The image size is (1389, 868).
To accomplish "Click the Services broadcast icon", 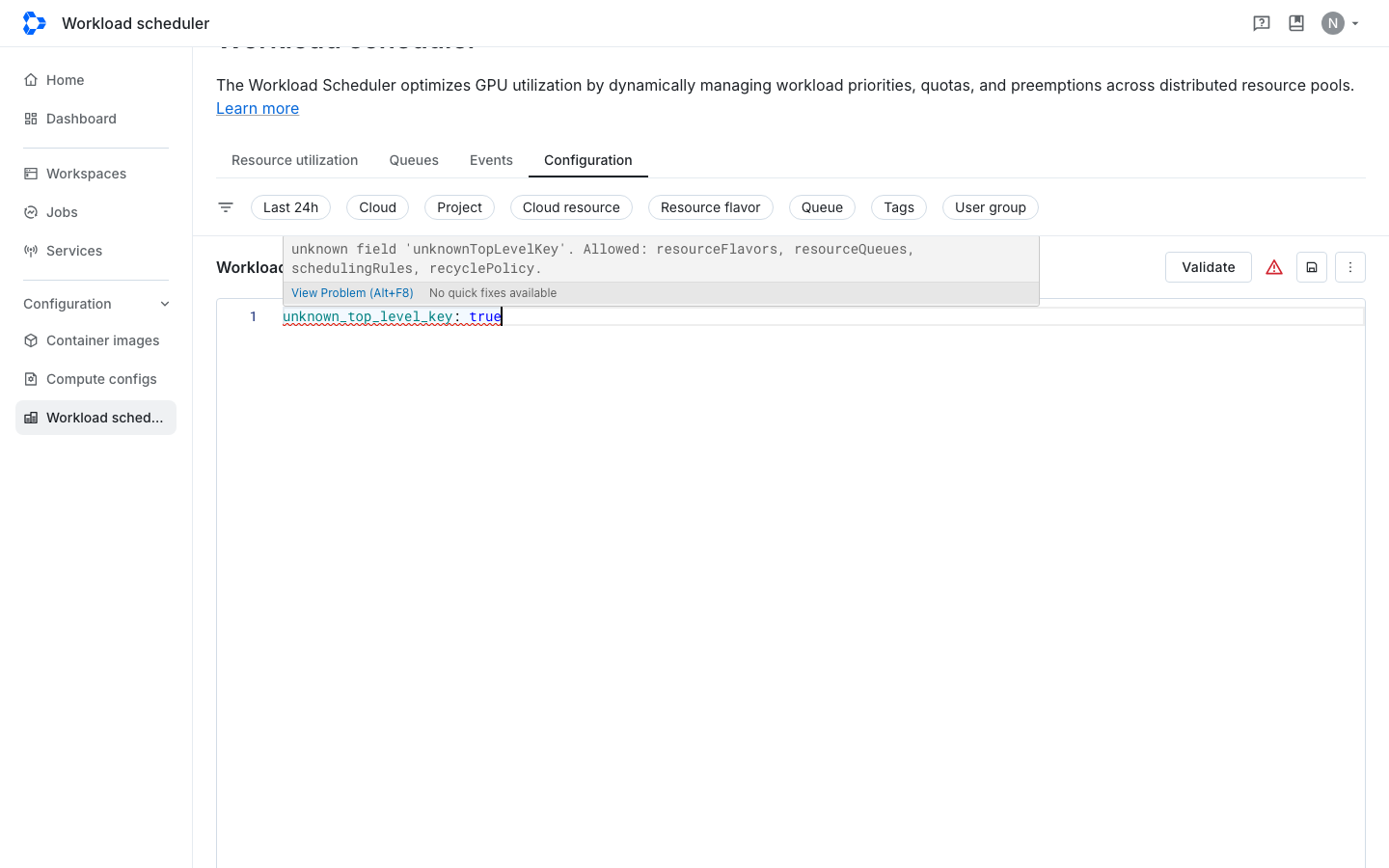I will 31,251.
